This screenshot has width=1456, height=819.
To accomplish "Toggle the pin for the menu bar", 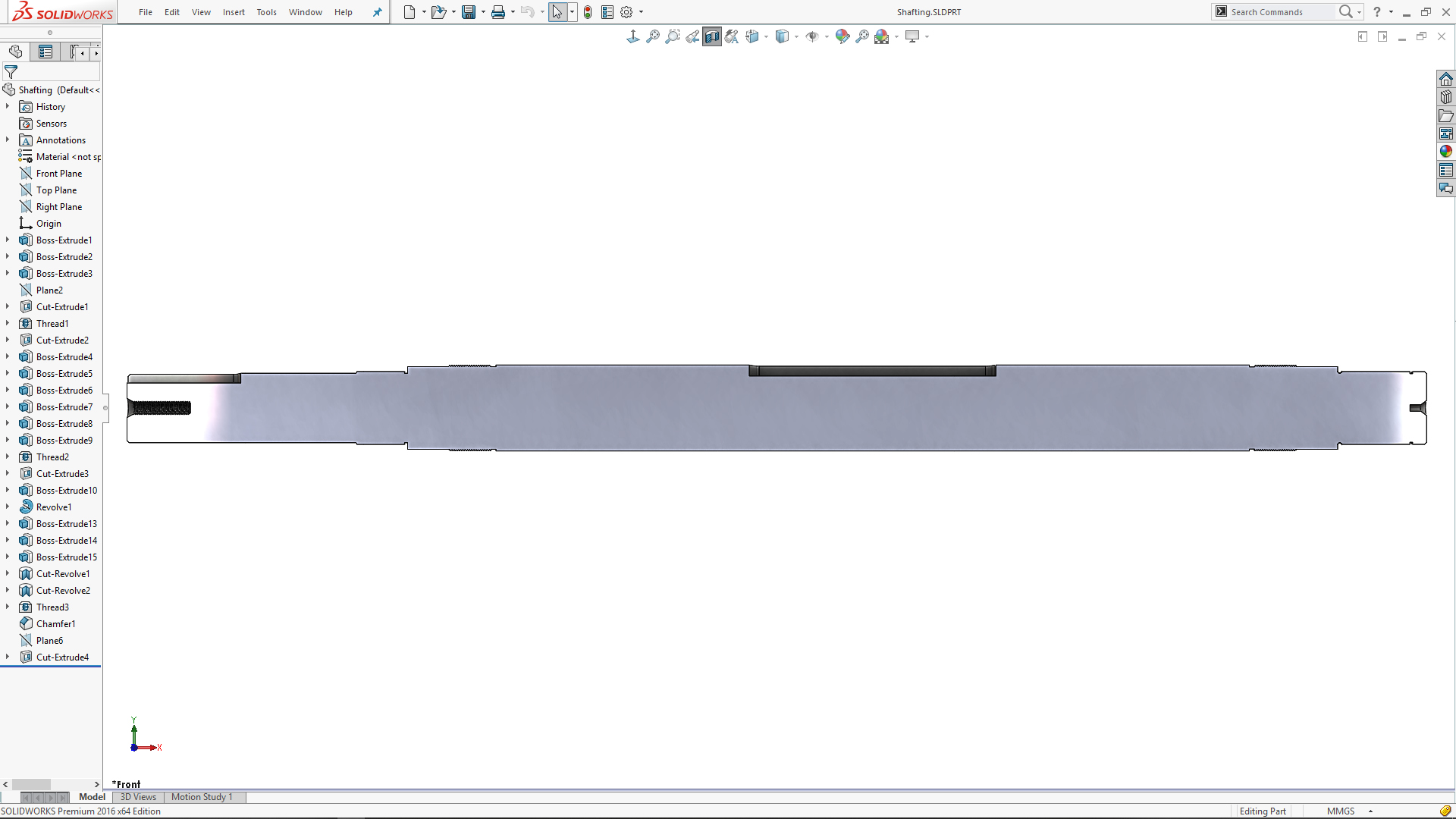I will click(x=378, y=12).
